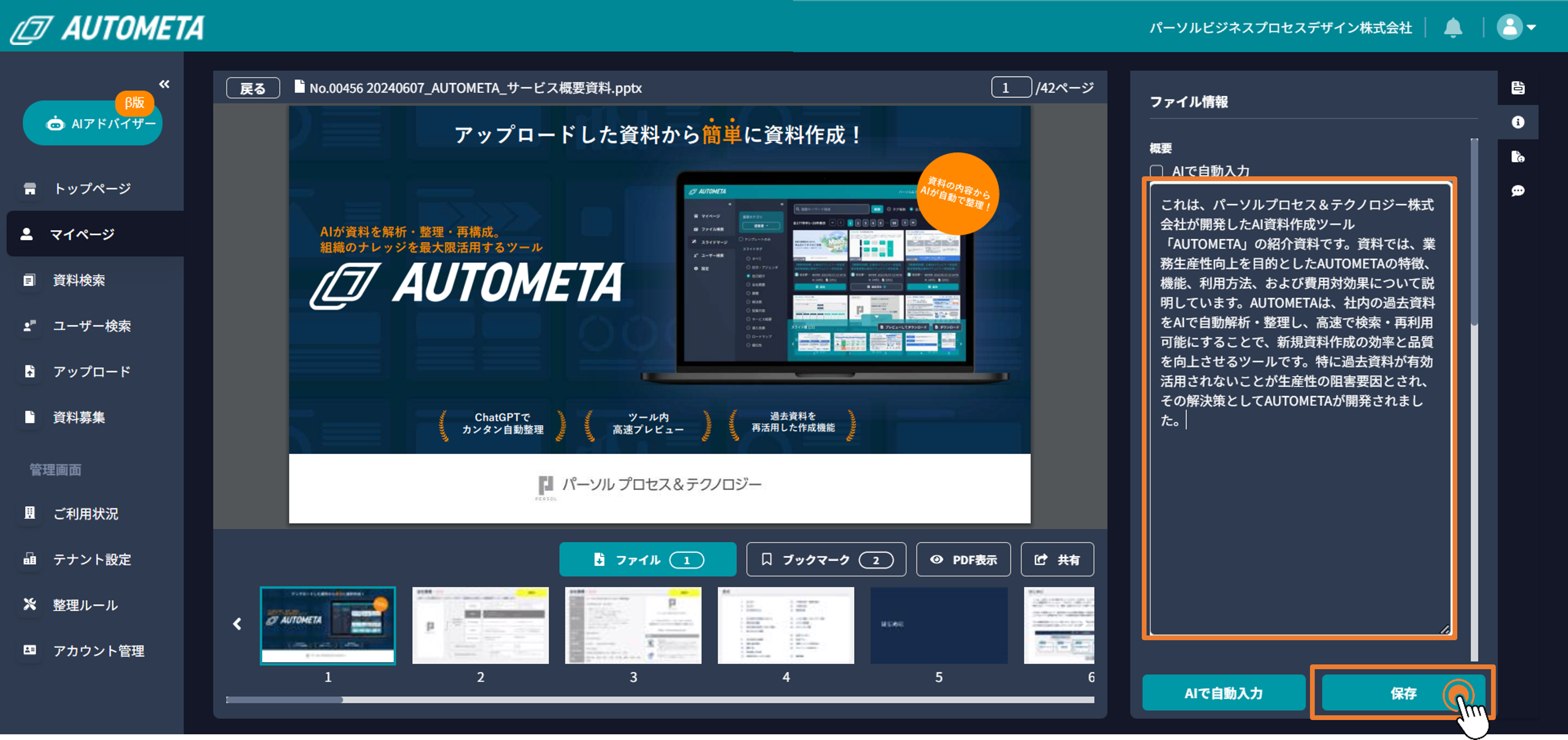The image size is (1568, 740).
Task: Click the page number input field
Action: (1011, 88)
